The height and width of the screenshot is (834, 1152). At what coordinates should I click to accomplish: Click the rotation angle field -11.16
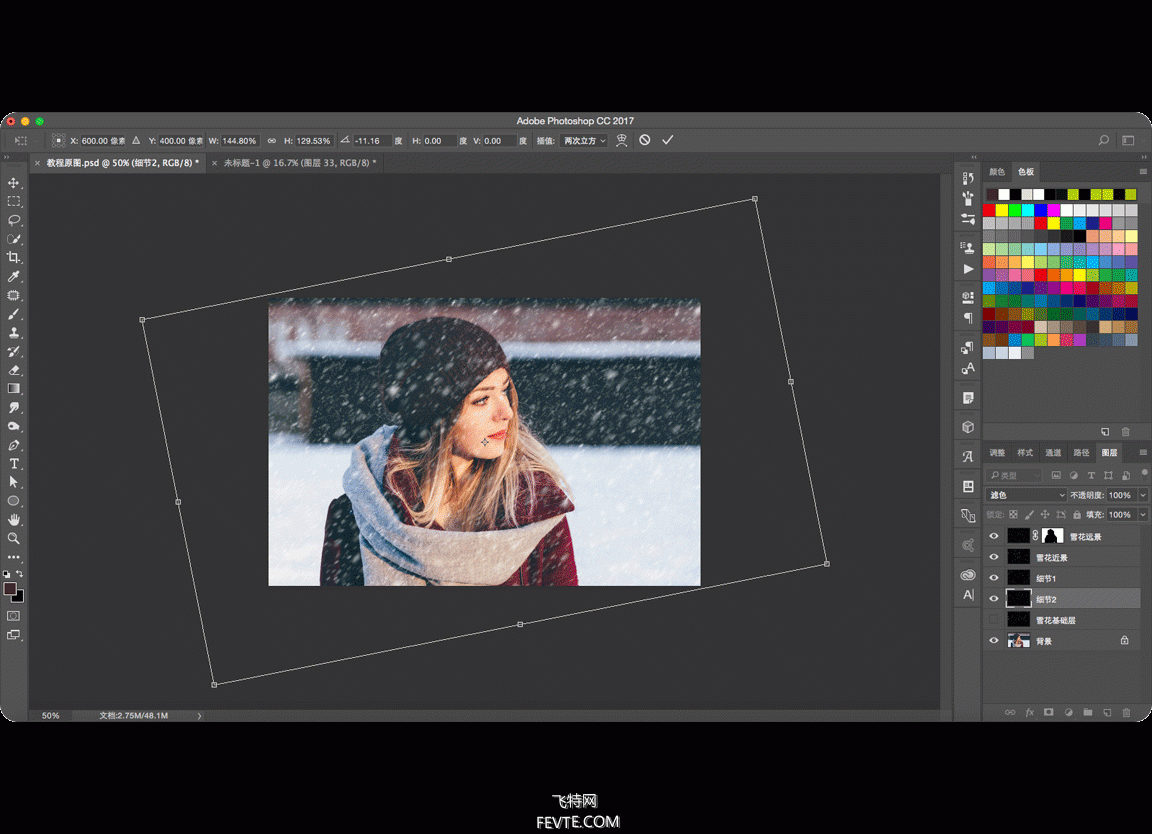372,140
